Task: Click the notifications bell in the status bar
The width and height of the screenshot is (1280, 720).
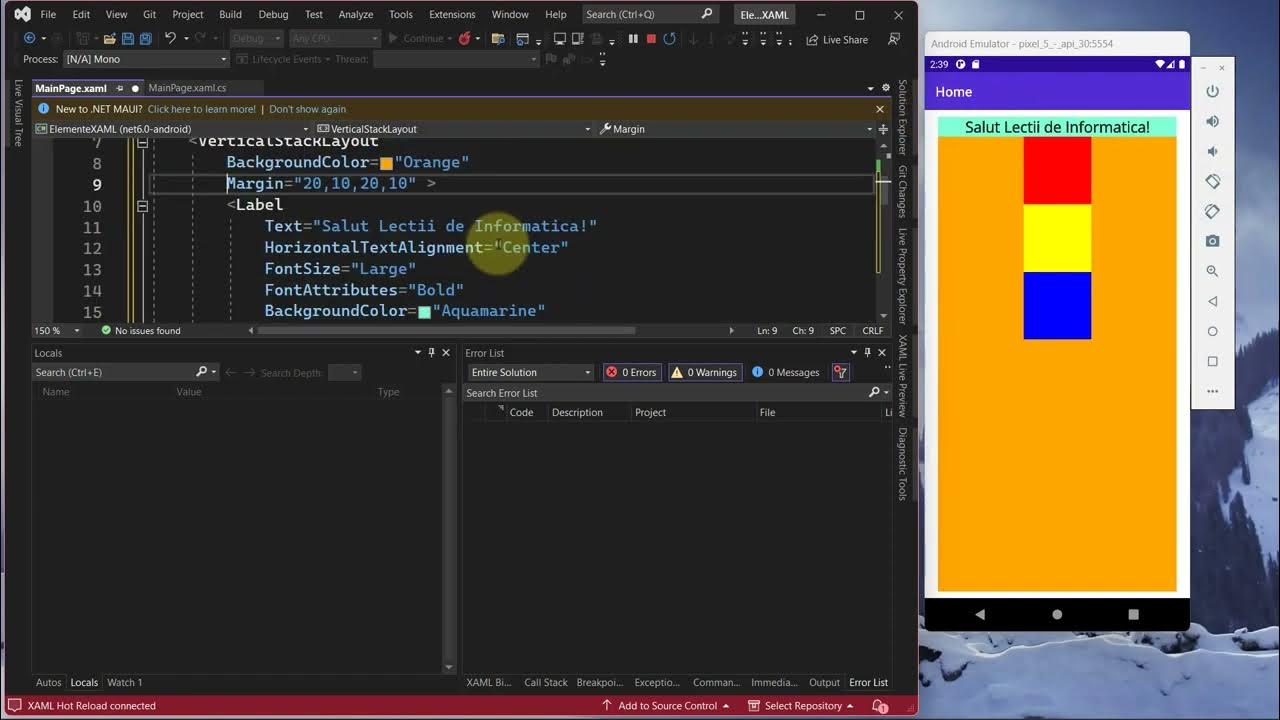Action: 881,706
